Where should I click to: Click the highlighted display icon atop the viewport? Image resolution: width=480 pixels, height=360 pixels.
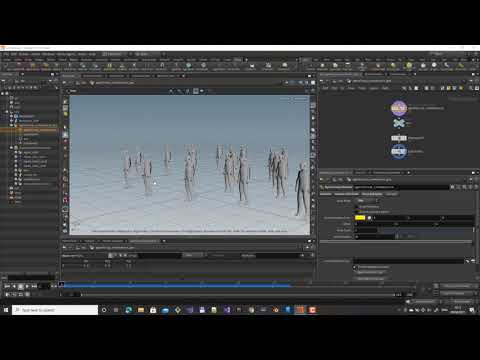(x=196, y=91)
